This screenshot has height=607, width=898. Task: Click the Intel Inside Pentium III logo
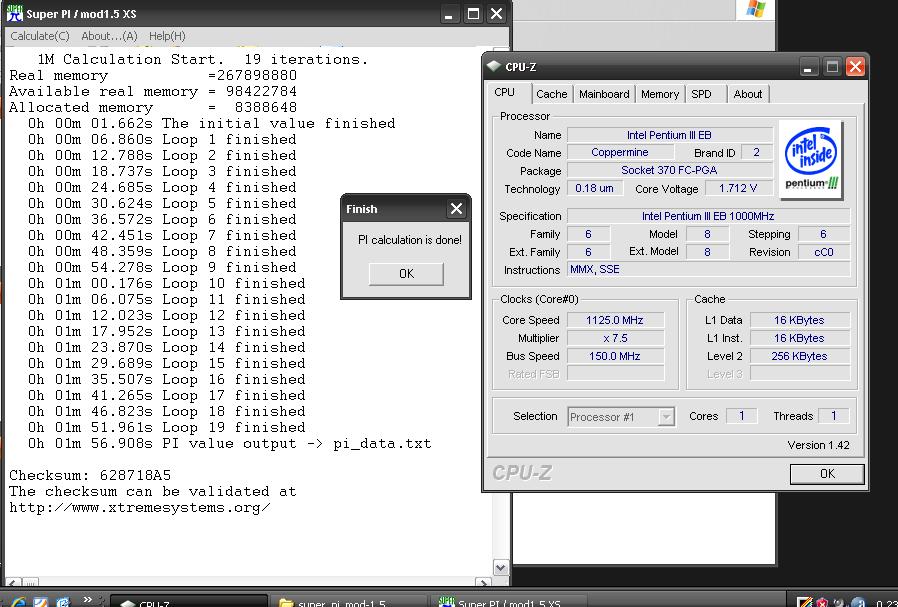click(810, 160)
